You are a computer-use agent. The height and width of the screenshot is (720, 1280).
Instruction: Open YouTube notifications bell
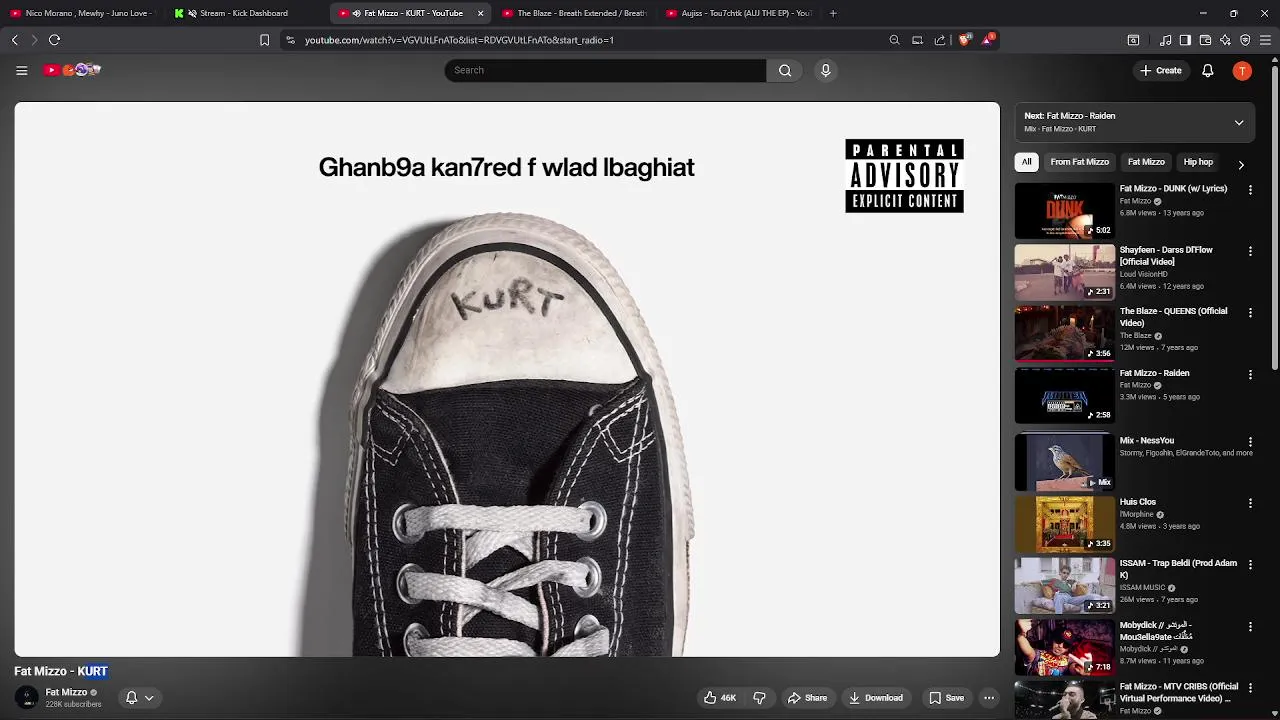coord(1208,70)
